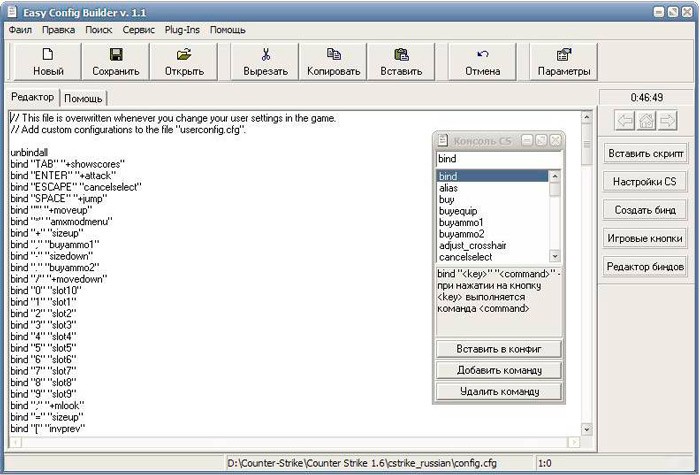Click the console command input field containing bind
Viewport: 700px width, 475px height.
[x=498, y=159]
